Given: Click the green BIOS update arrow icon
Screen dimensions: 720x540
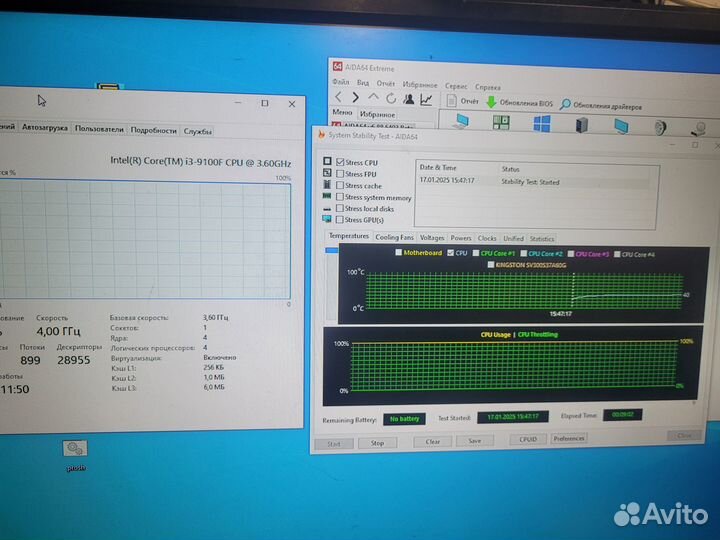Looking at the screenshot, I should click(x=490, y=102).
